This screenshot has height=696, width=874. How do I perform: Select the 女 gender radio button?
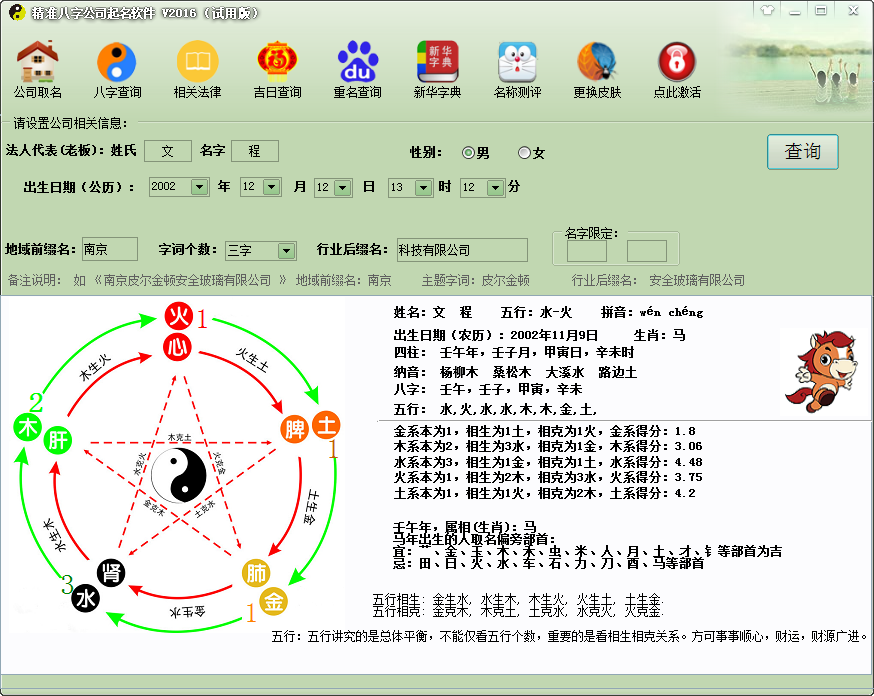pos(524,153)
